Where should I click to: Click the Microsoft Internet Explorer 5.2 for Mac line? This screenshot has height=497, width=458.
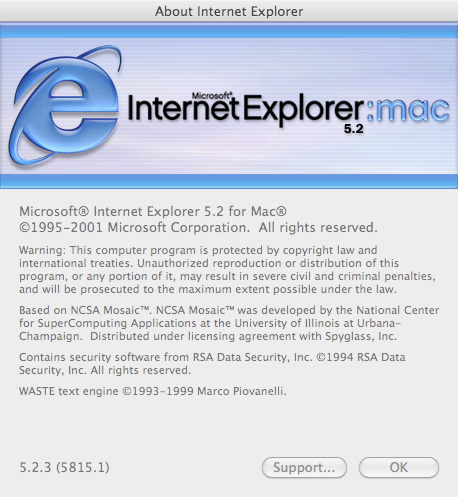point(153,211)
